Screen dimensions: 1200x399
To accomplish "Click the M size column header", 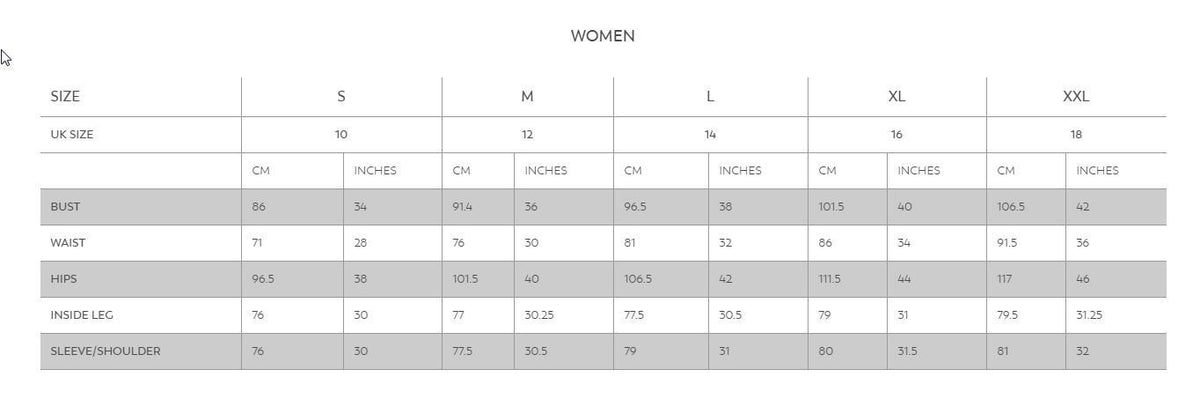I will tap(527, 97).
